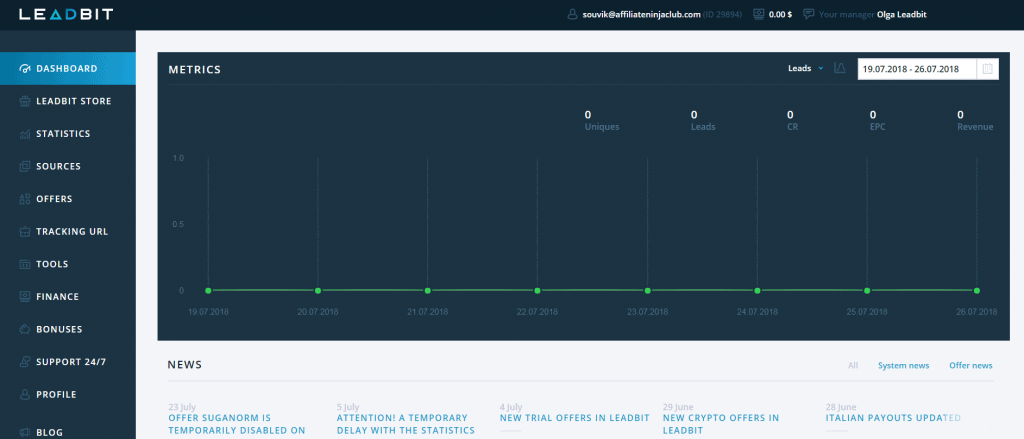Click chart data point for 23.07.2018

tap(647, 291)
